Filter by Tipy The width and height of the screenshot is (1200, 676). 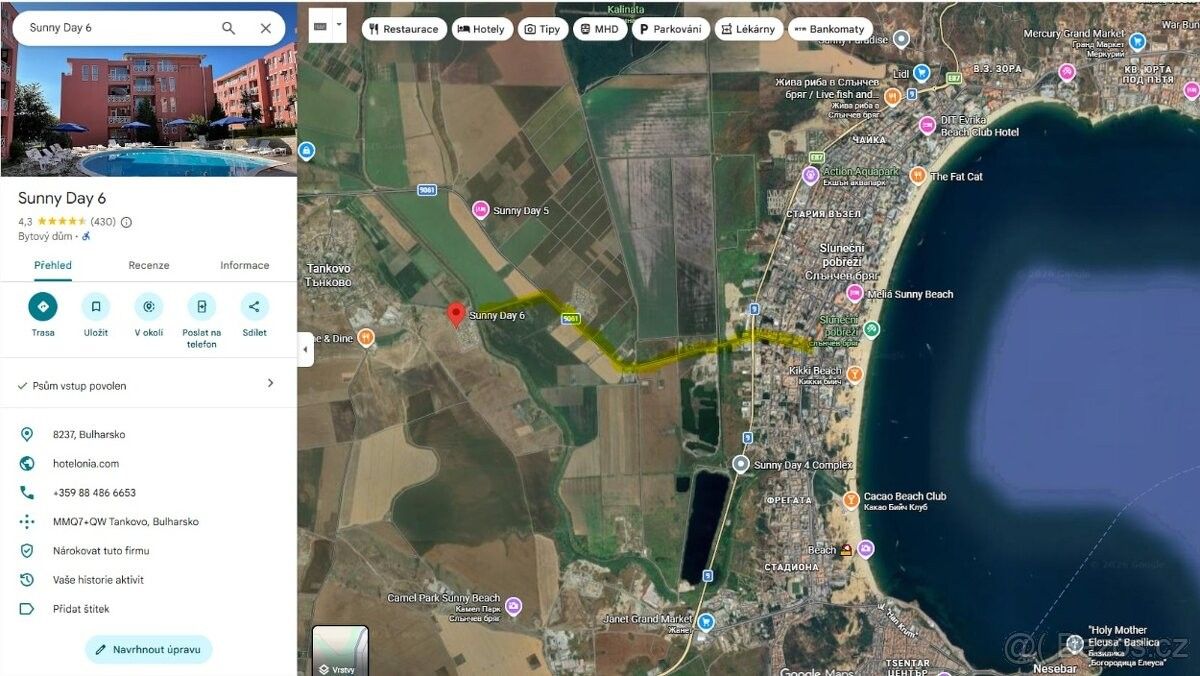coord(541,29)
